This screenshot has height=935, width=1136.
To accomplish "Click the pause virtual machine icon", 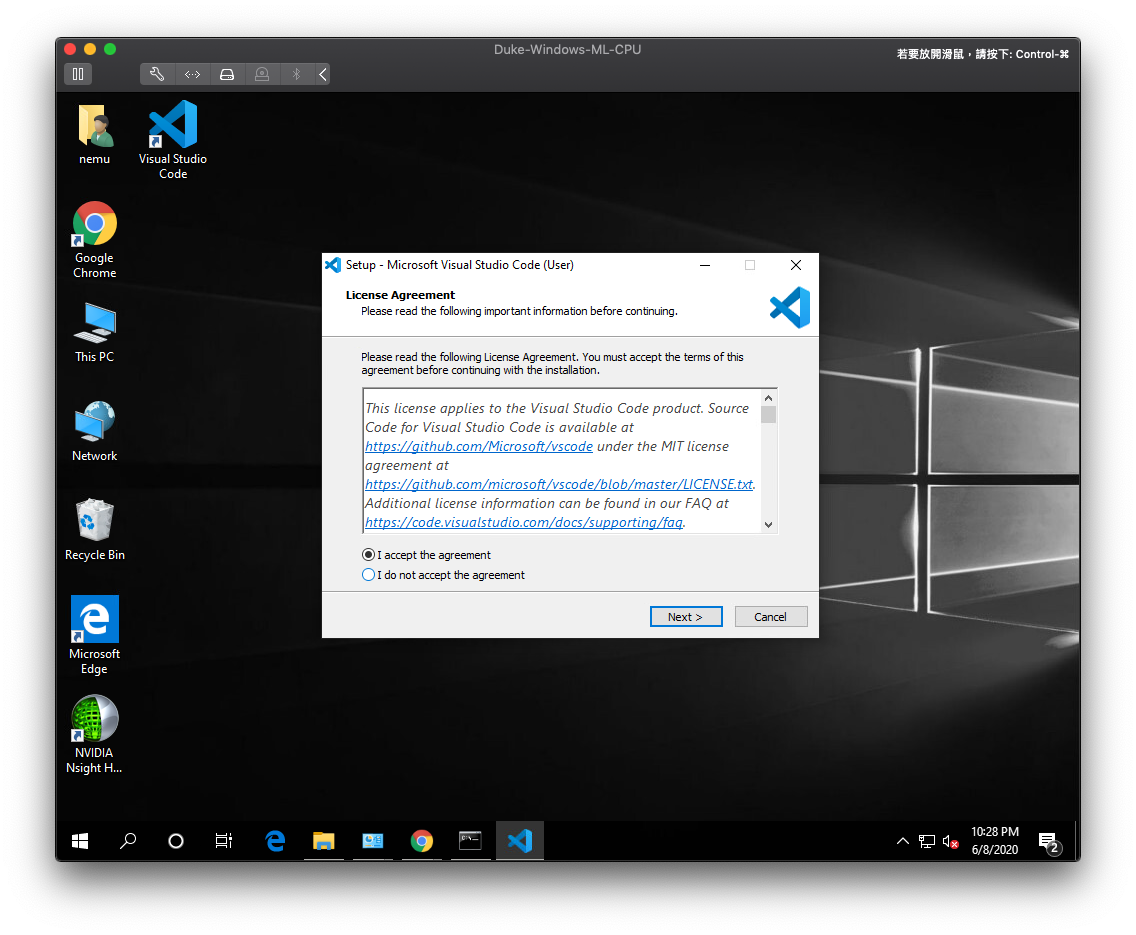I will (x=77, y=73).
